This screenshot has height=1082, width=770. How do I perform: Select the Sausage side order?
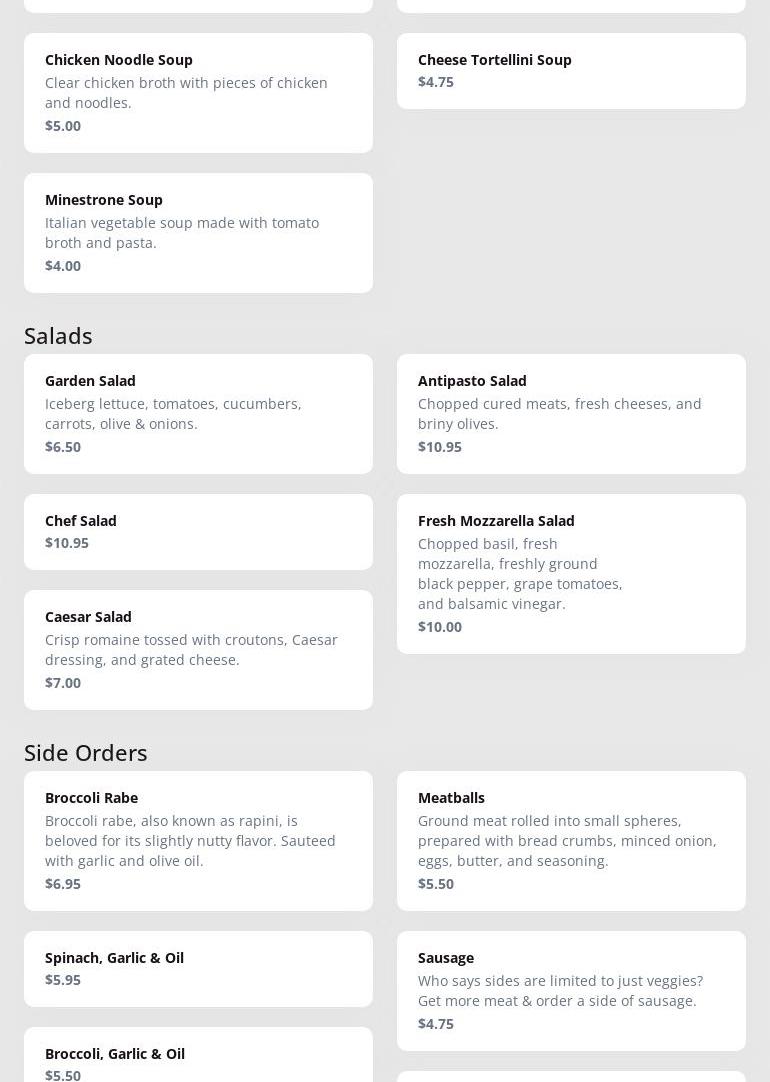pos(571,991)
